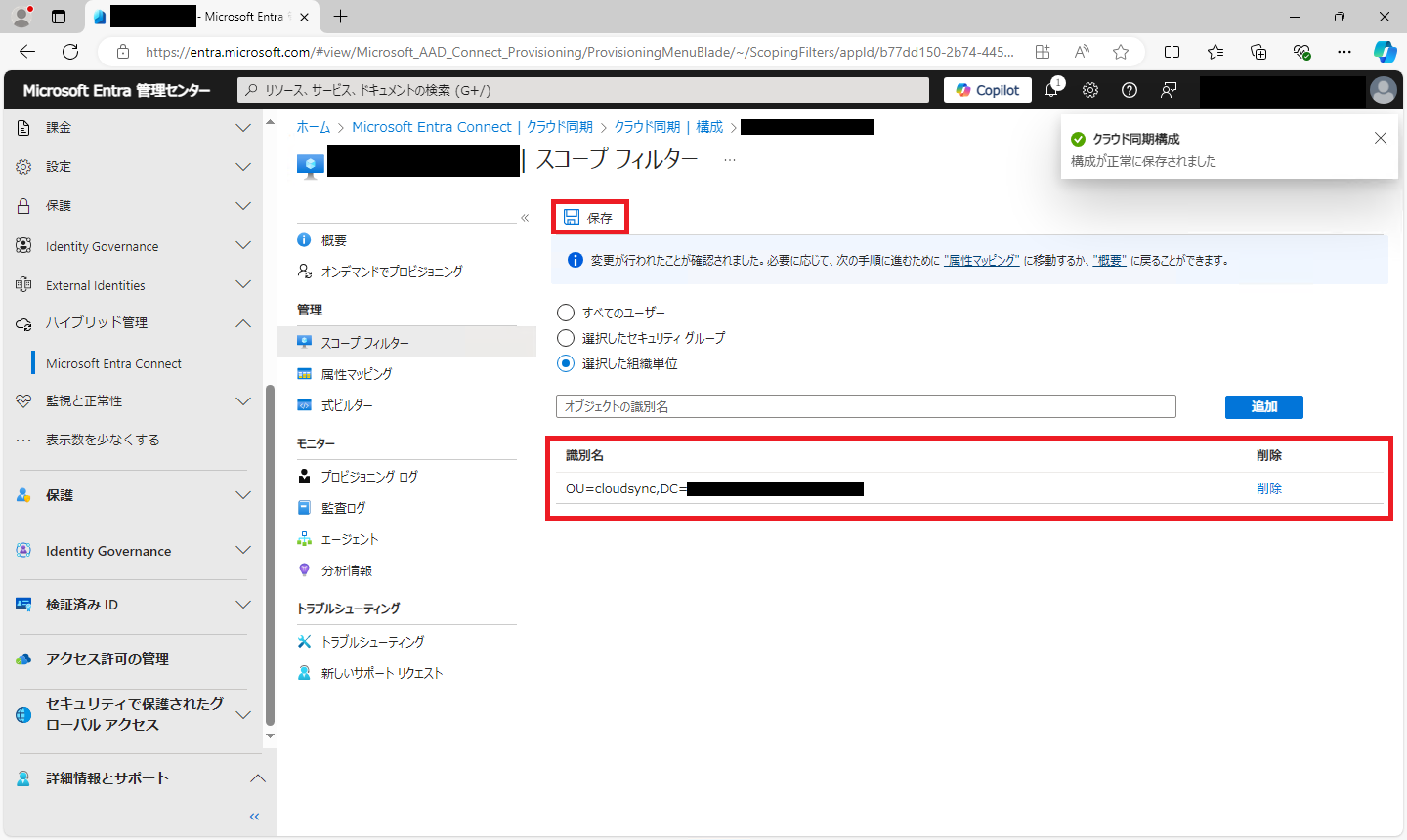
Task: Open browser favorites list icon
Action: [1215, 52]
